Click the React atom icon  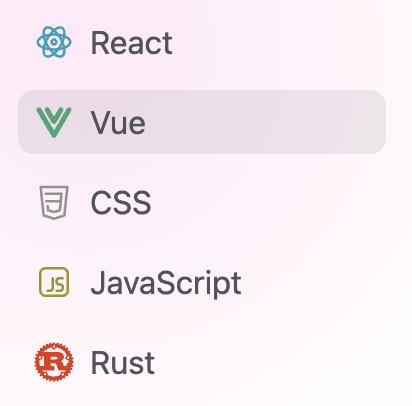click(x=54, y=42)
